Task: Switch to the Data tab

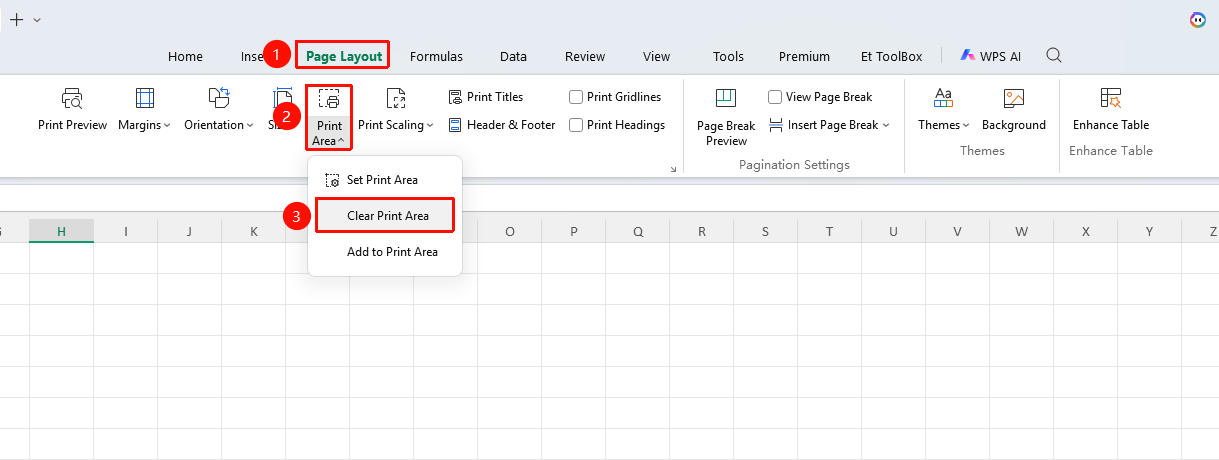Action: pyautogui.click(x=513, y=56)
